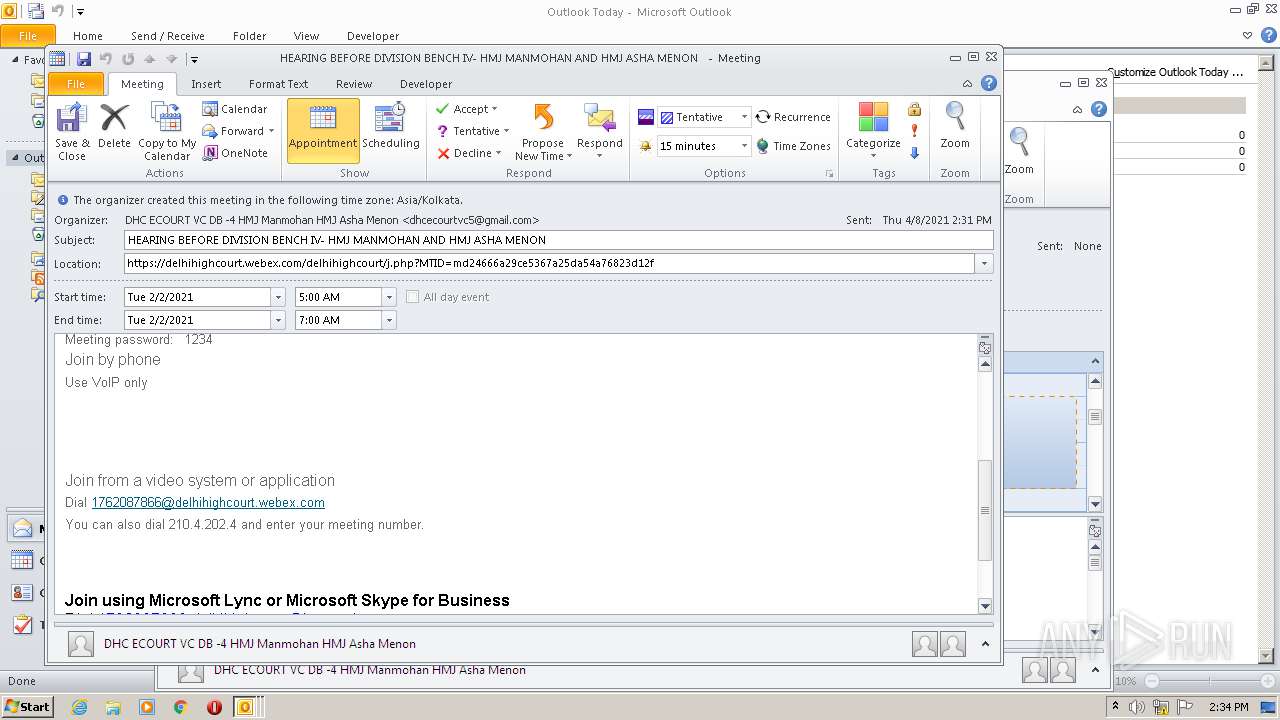Viewport: 1280px width, 720px height.
Task: Propose a new time for the meeting
Action: (543, 132)
